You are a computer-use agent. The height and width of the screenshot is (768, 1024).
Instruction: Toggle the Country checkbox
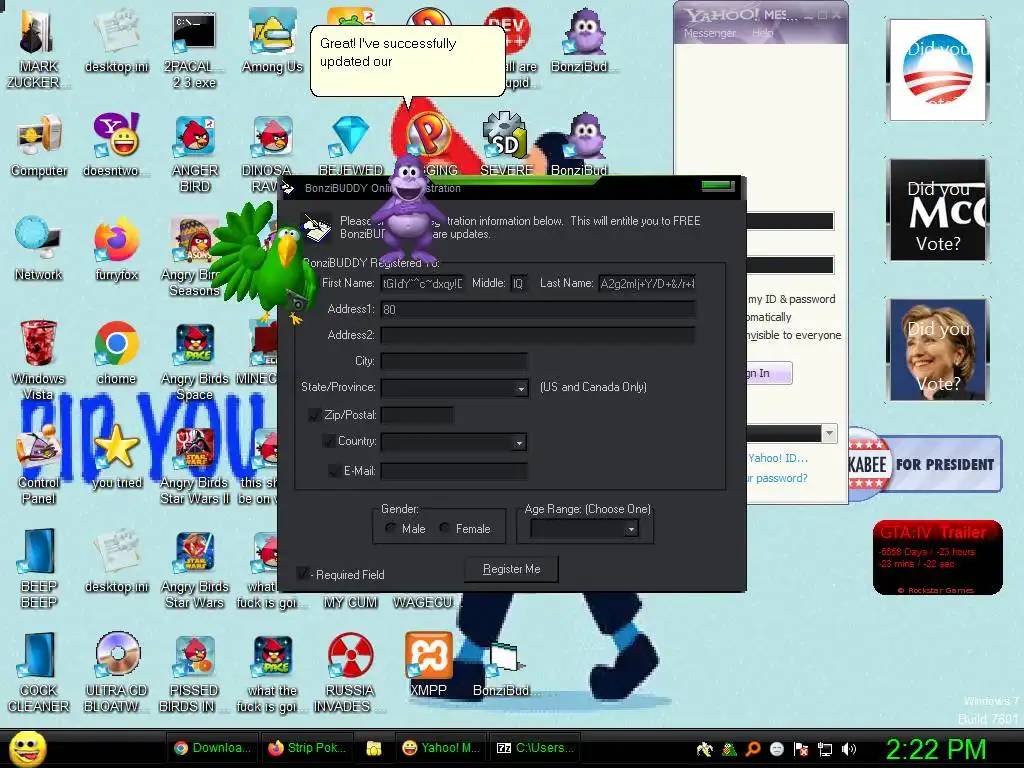pyautogui.click(x=328, y=441)
